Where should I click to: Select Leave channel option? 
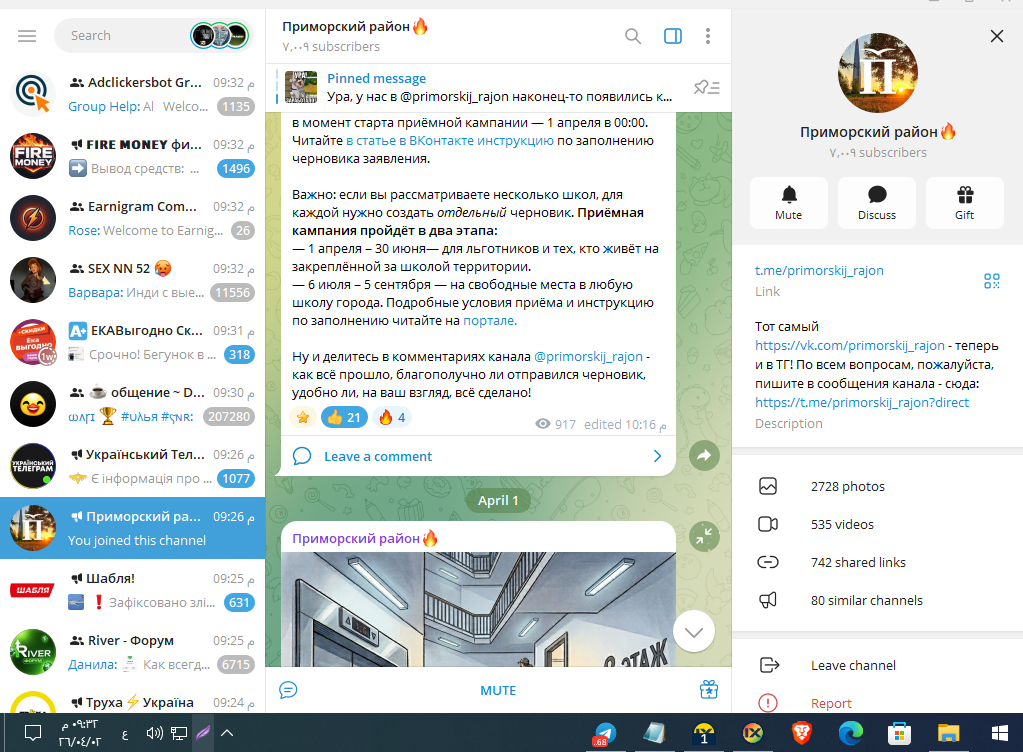tap(878, 665)
